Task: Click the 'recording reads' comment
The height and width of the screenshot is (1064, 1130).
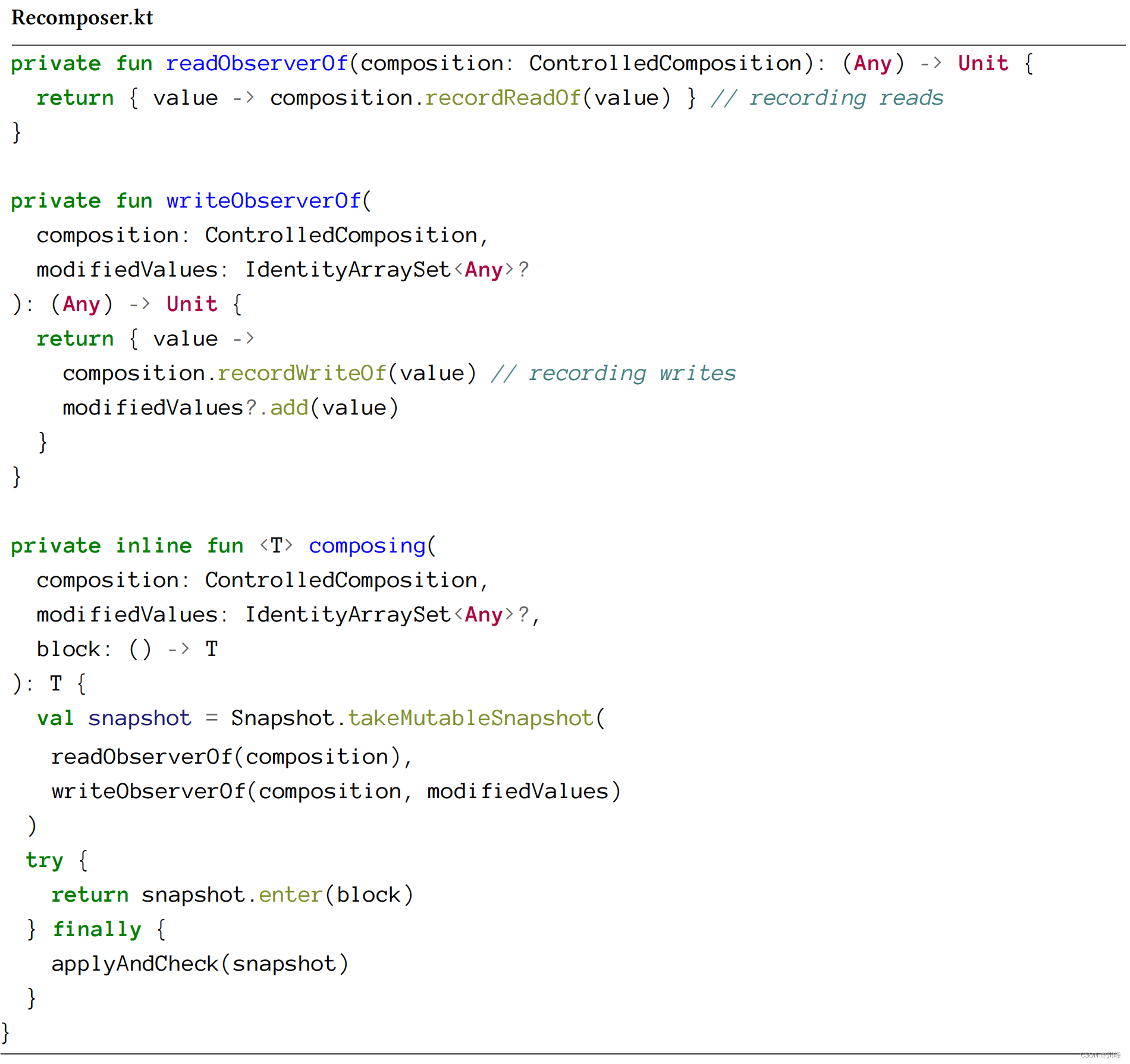Action: (x=827, y=98)
